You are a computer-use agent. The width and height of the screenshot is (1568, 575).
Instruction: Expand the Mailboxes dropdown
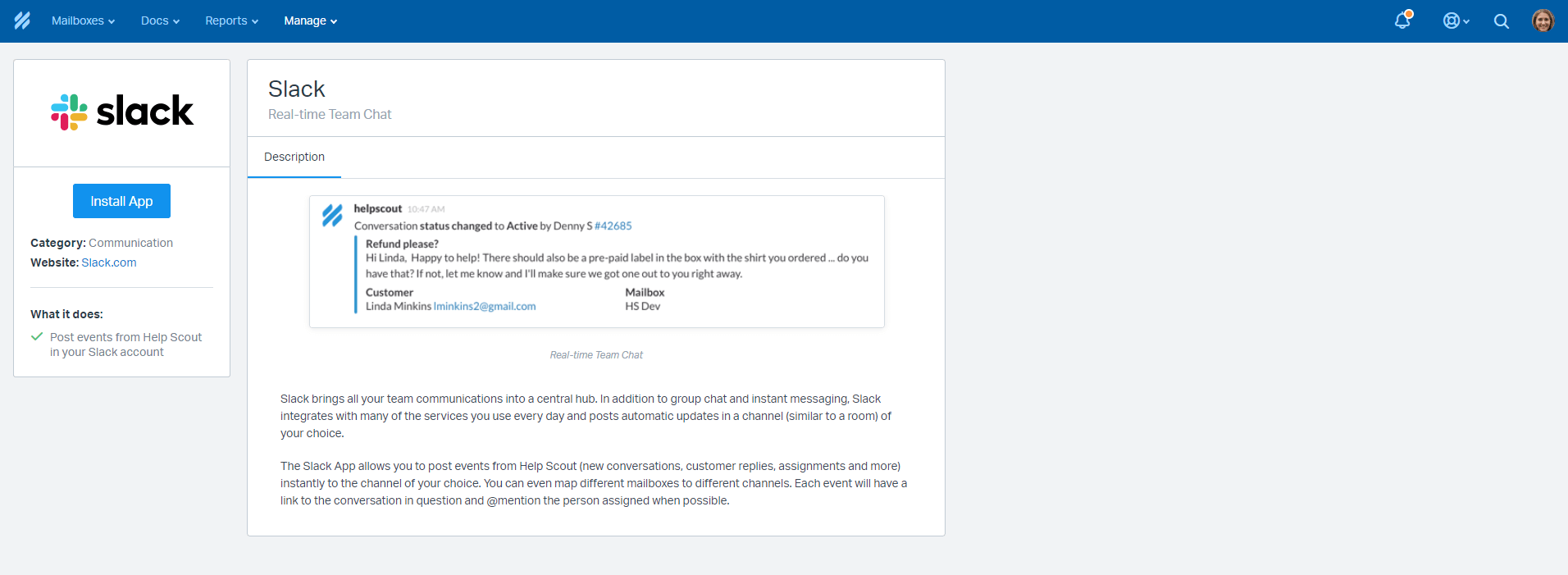[x=83, y=21]
